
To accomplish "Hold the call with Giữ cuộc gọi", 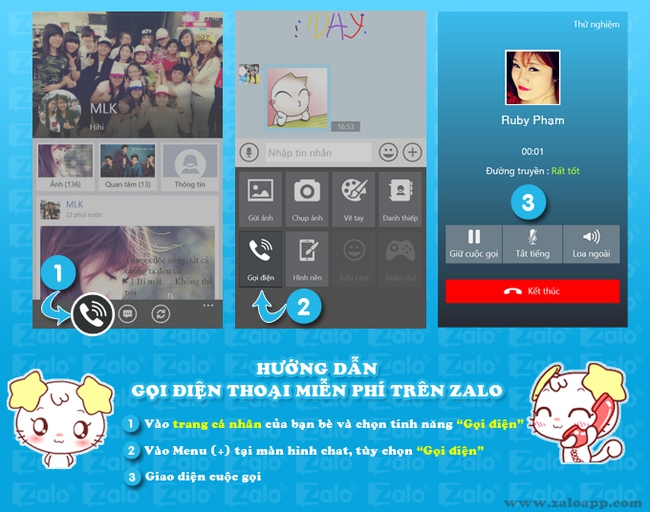I will point(474,244).
